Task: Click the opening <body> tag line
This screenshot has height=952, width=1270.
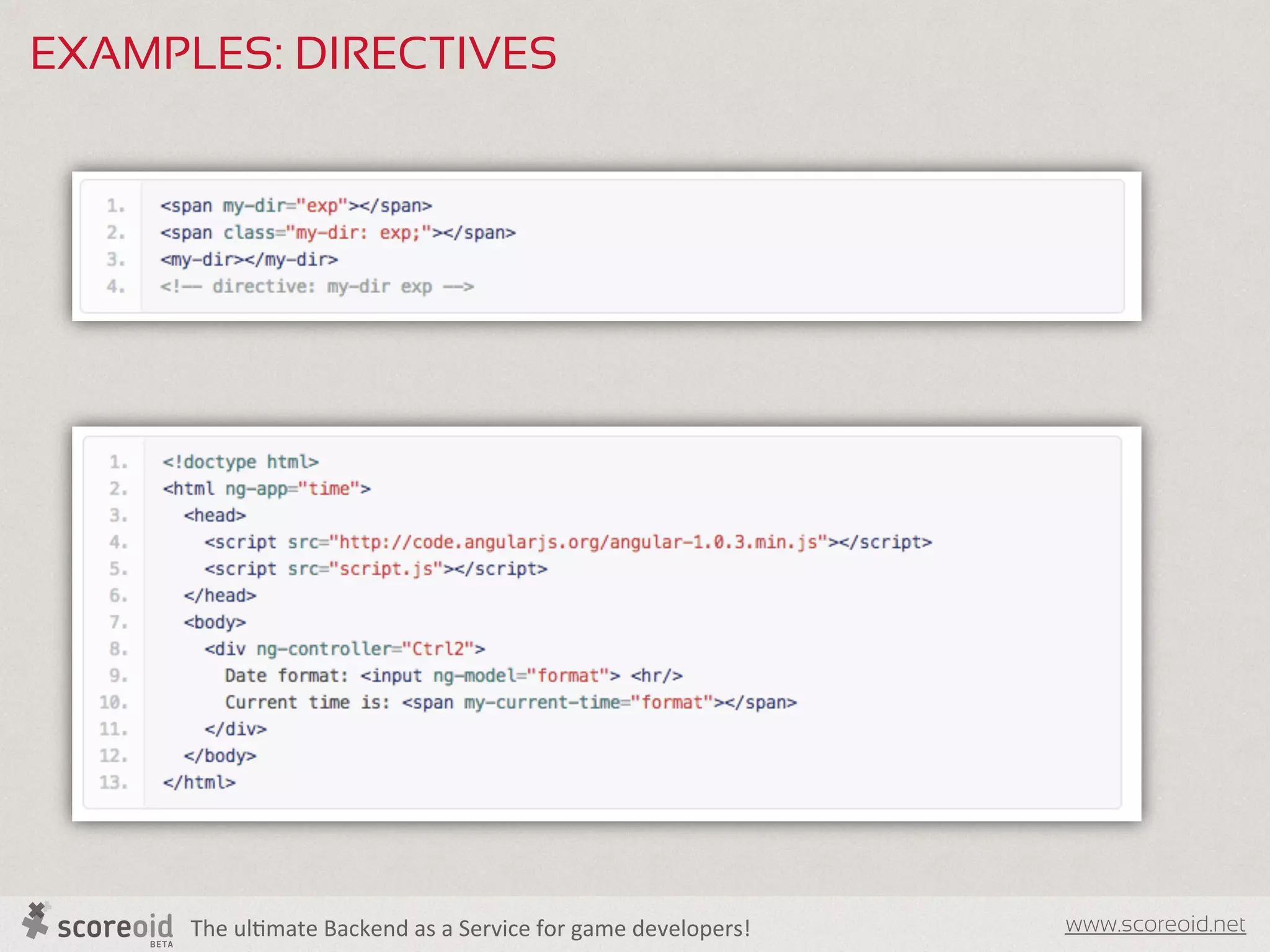Action: pos(215,622)
